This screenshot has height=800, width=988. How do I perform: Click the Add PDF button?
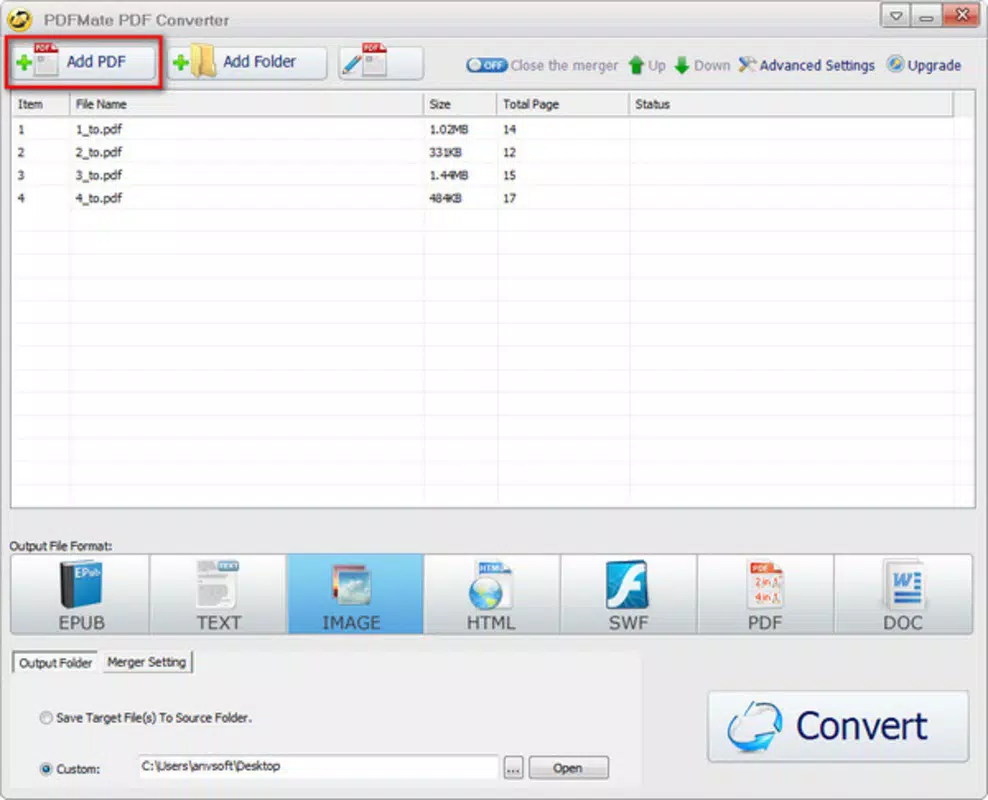point(83,62)
